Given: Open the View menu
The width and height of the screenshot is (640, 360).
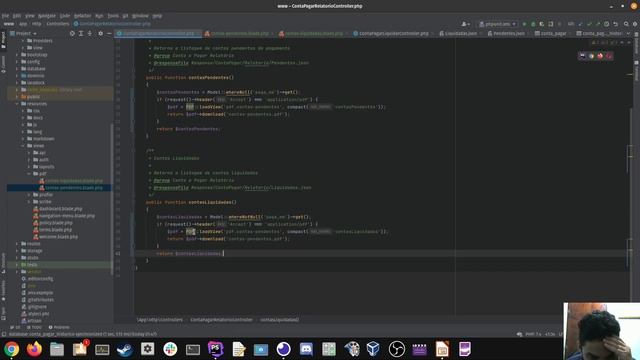Looking at the screenshot, I should (x=30, y=16).
